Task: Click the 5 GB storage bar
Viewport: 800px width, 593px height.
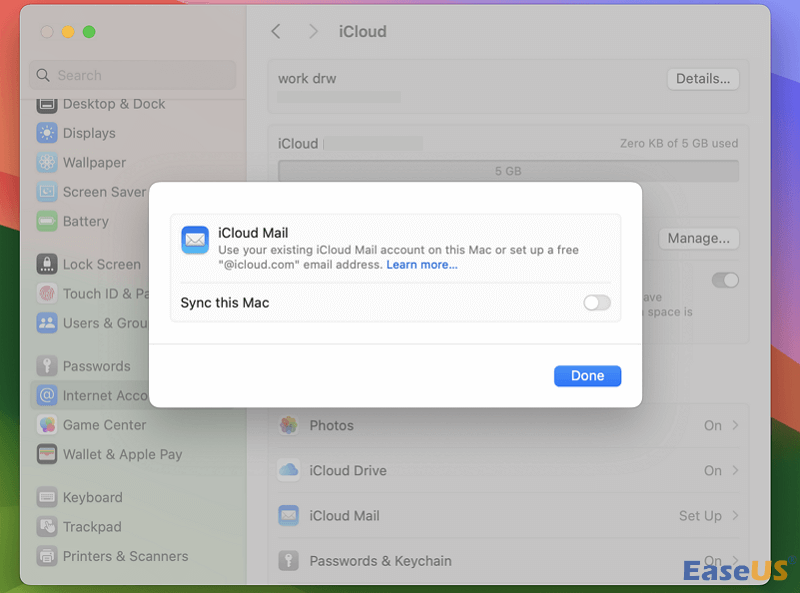Action: (x=508, y=171)
